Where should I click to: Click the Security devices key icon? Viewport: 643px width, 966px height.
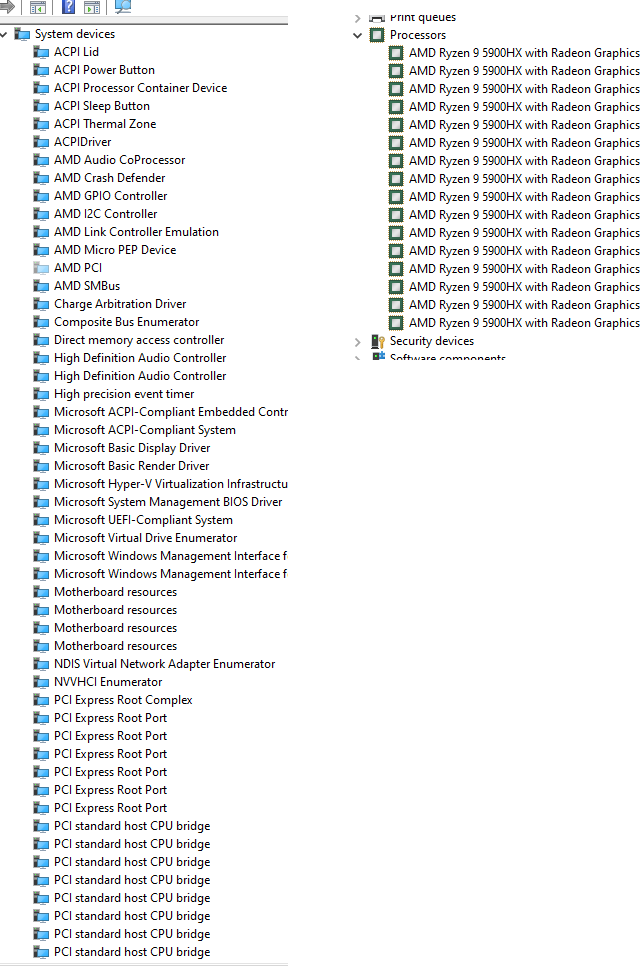pos(378,341)
